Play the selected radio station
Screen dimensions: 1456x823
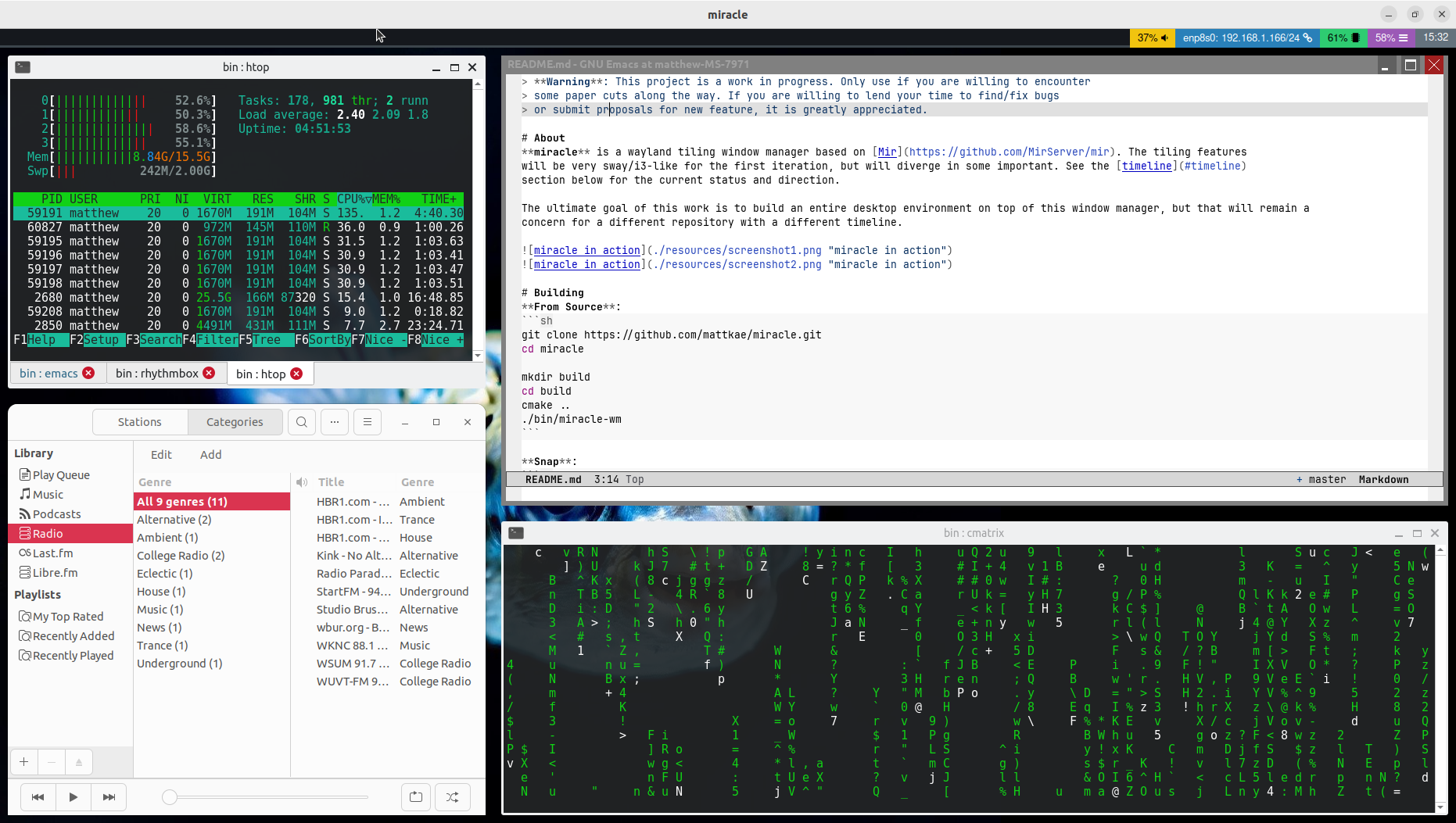tap(74, 797)
